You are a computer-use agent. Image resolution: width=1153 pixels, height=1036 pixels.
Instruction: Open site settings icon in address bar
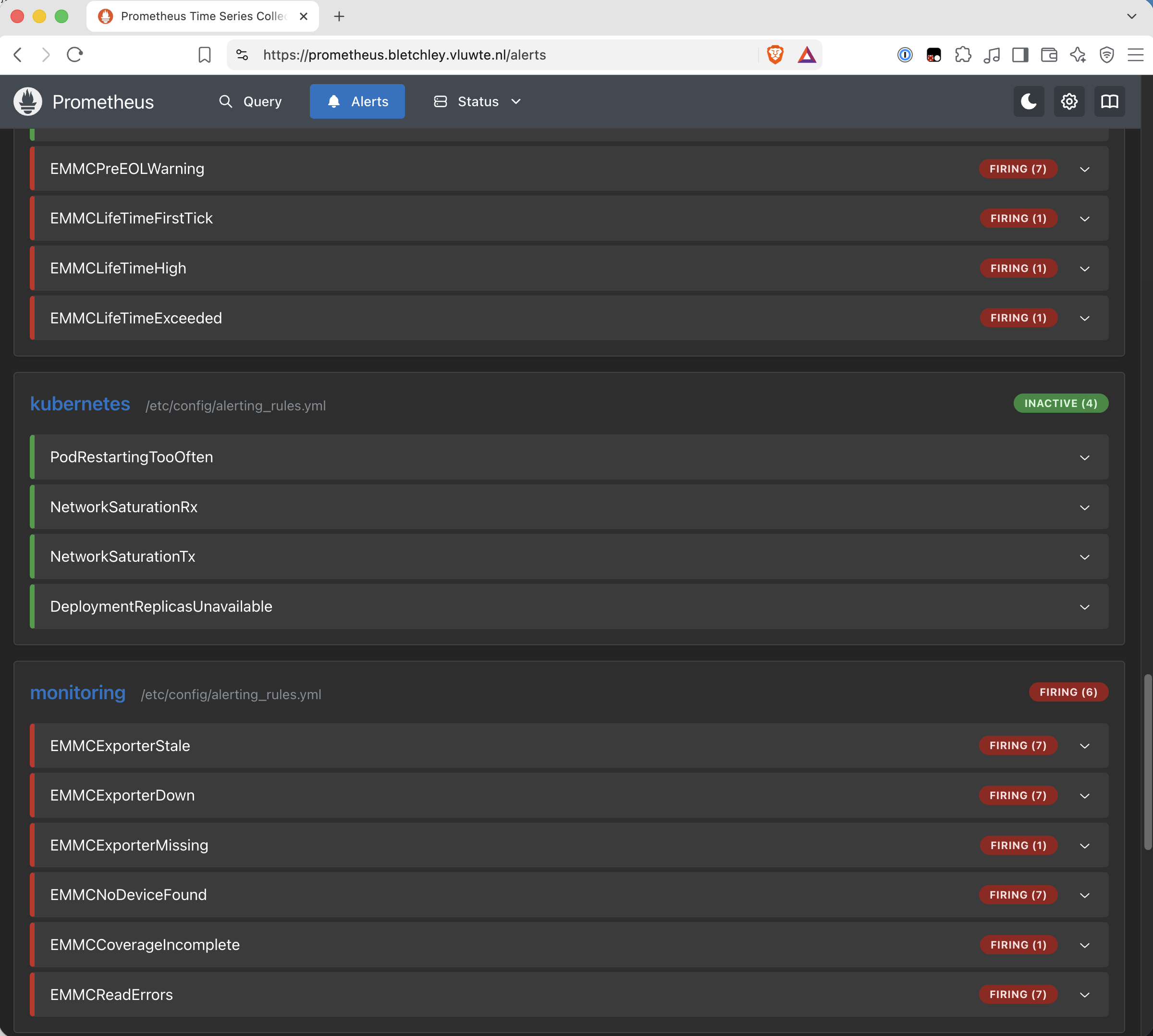[242, 55]
